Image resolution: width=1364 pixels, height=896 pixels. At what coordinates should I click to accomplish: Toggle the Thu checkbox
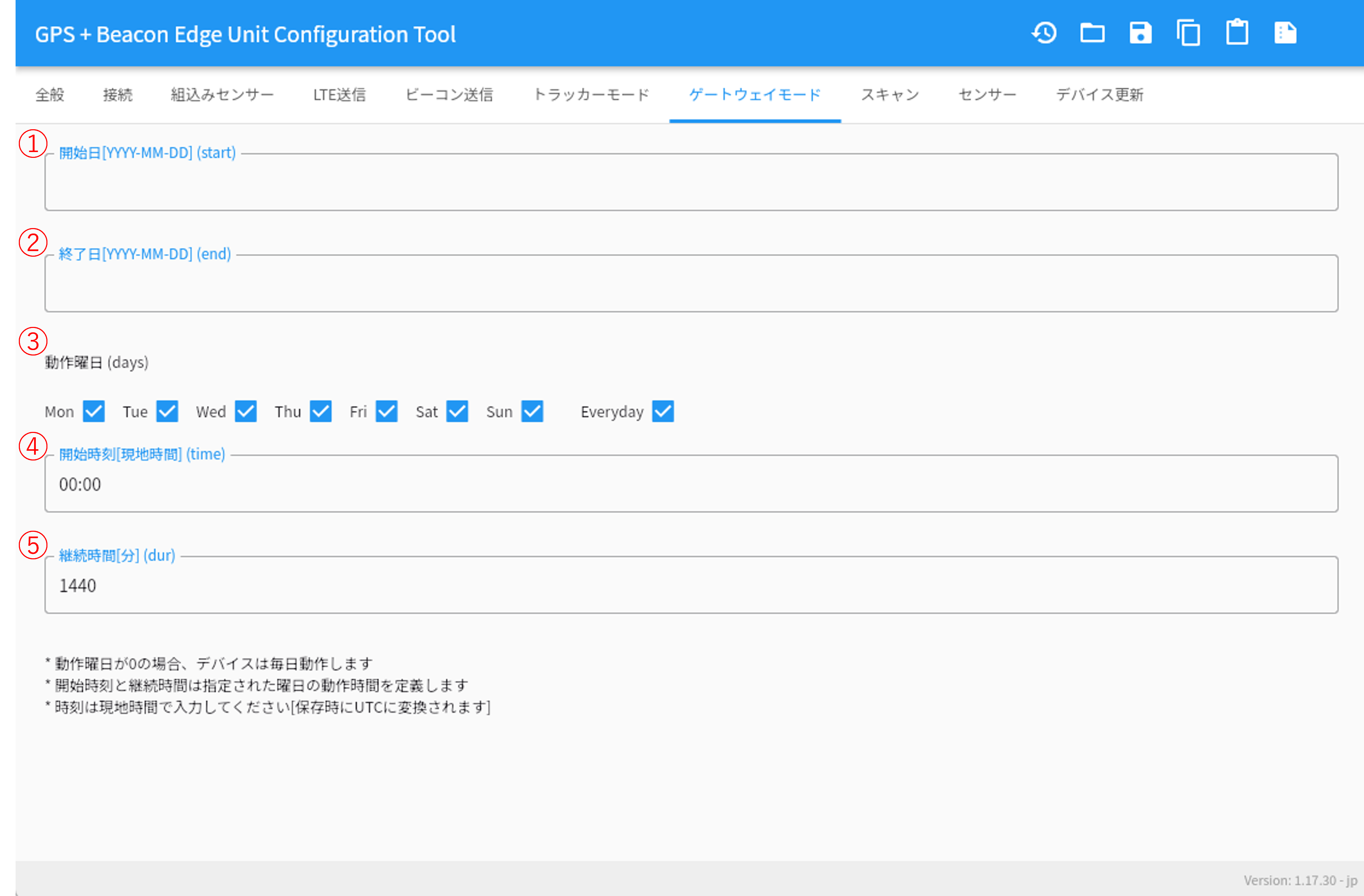point(321,411)
